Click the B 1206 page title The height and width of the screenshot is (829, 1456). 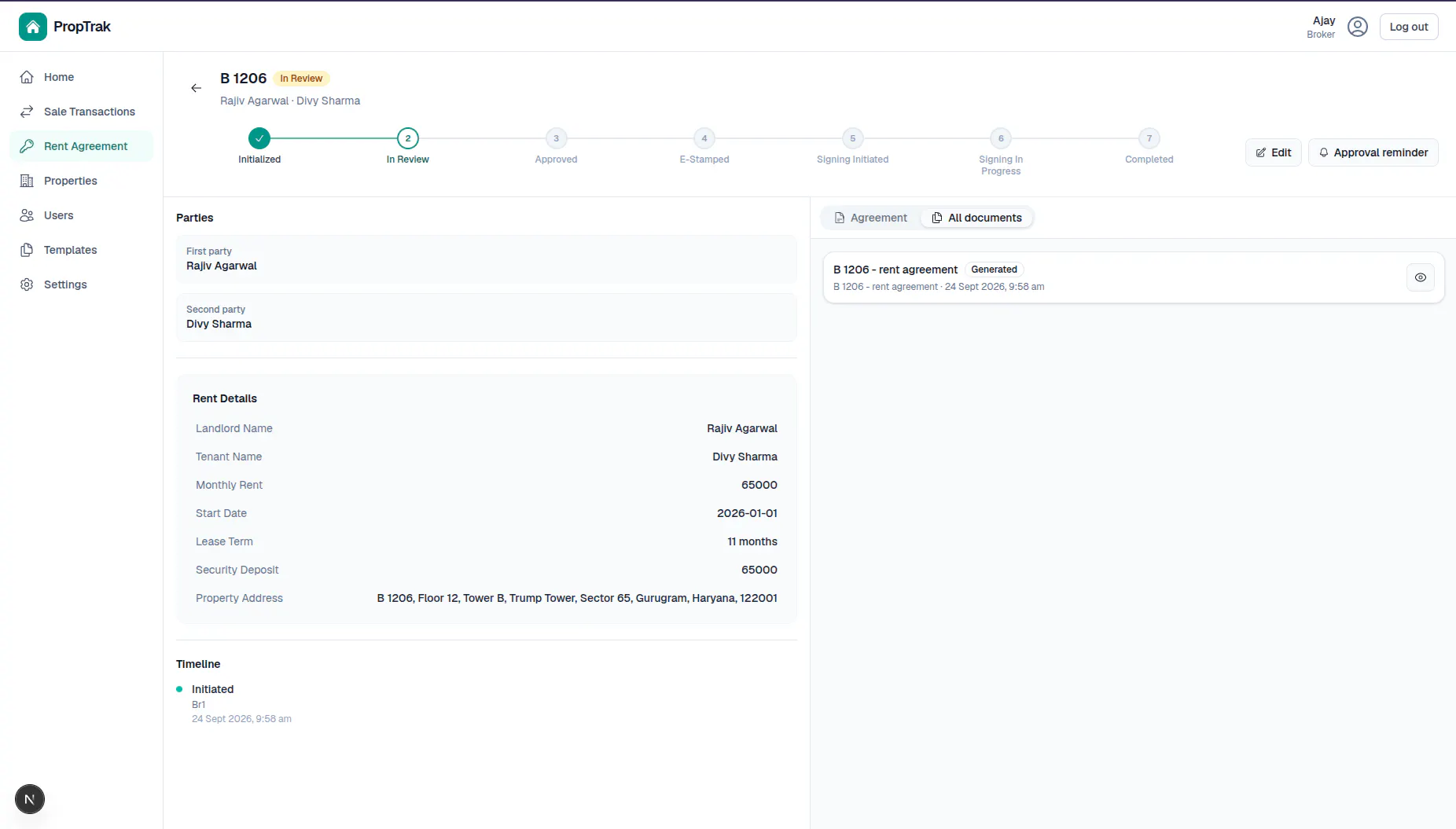click(243, 79)
